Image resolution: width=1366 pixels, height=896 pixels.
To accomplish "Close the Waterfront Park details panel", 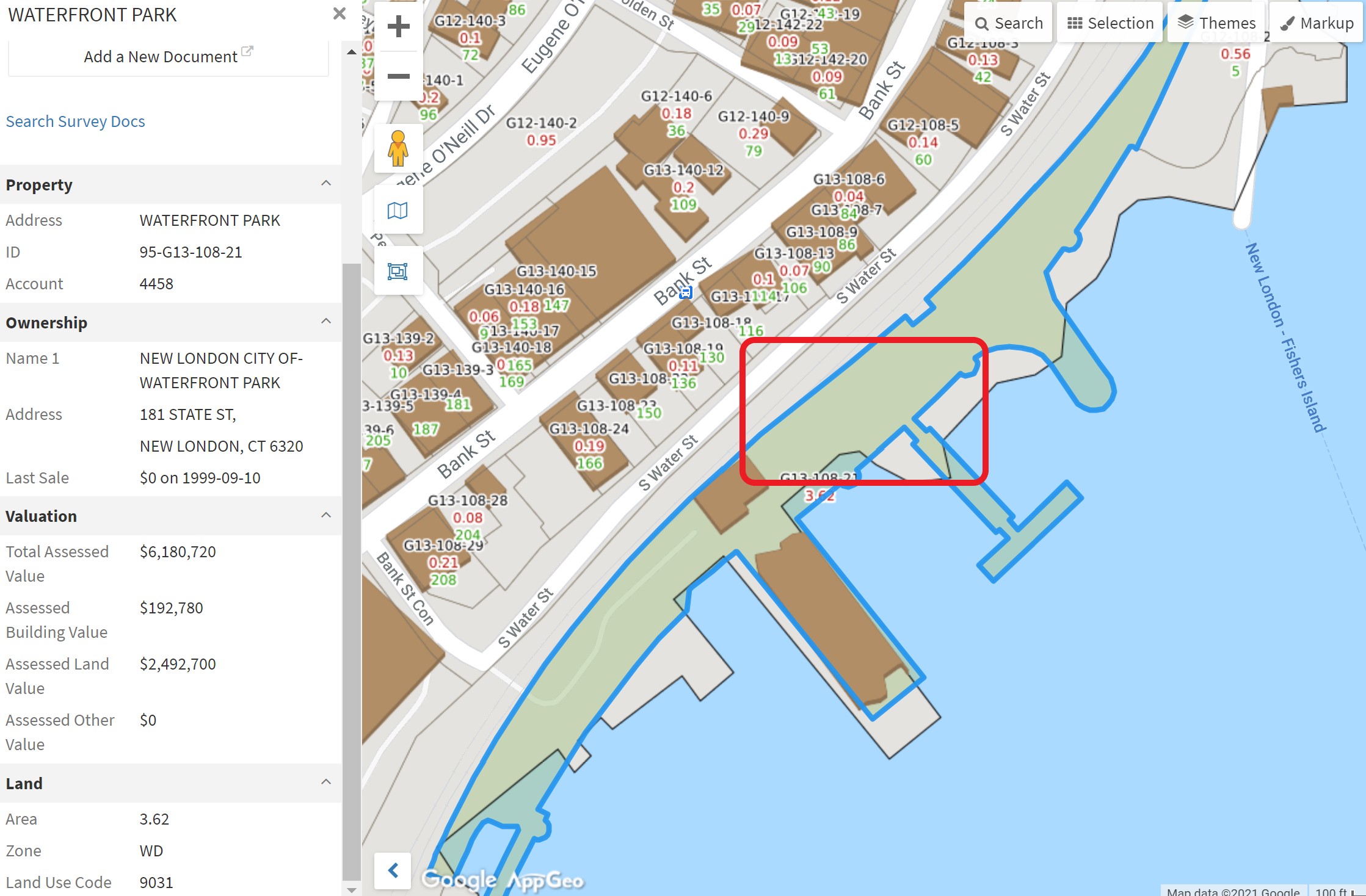I will tap(340, 13).
